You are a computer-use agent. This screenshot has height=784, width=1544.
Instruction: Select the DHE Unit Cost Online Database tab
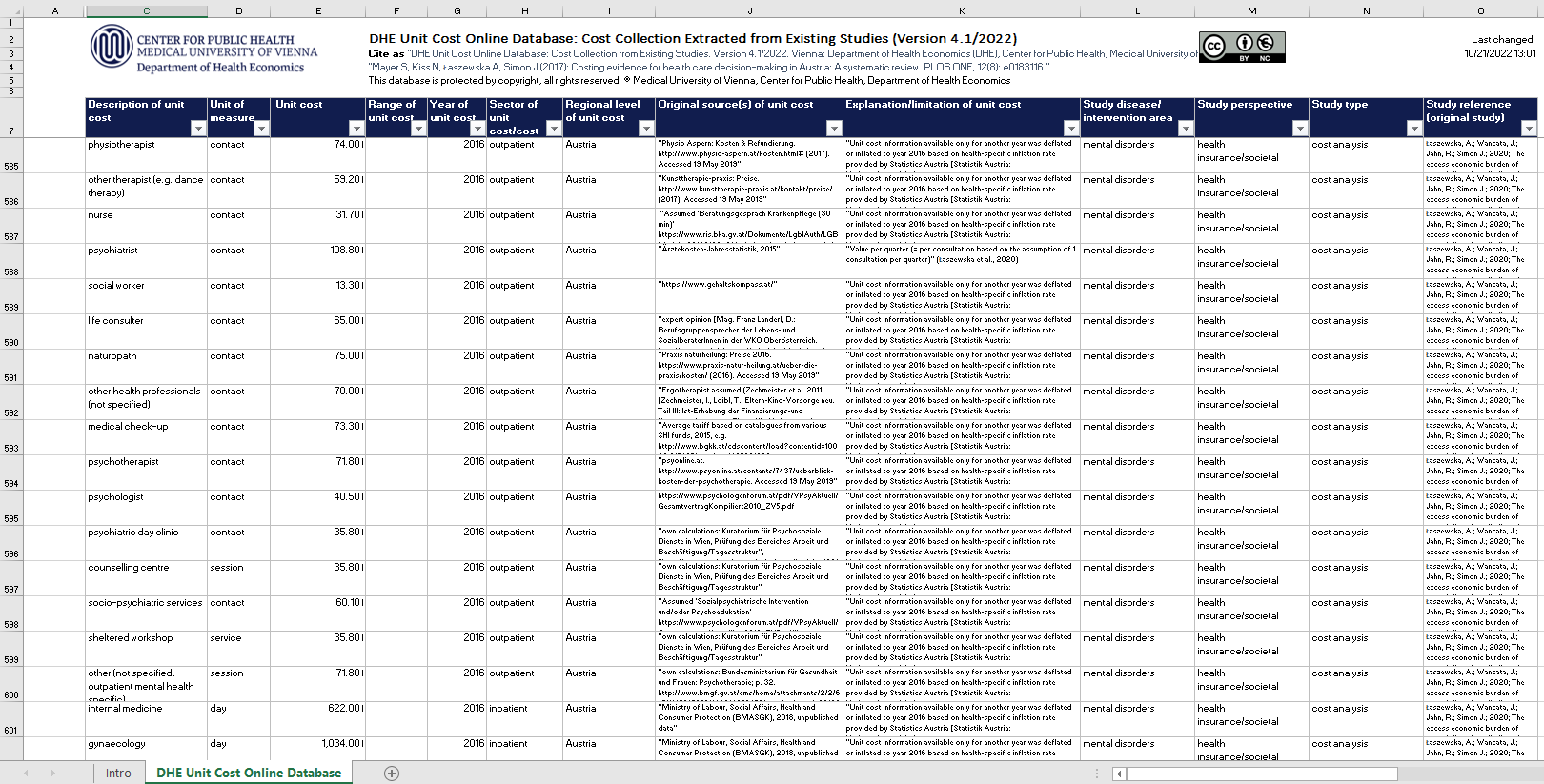249,773
